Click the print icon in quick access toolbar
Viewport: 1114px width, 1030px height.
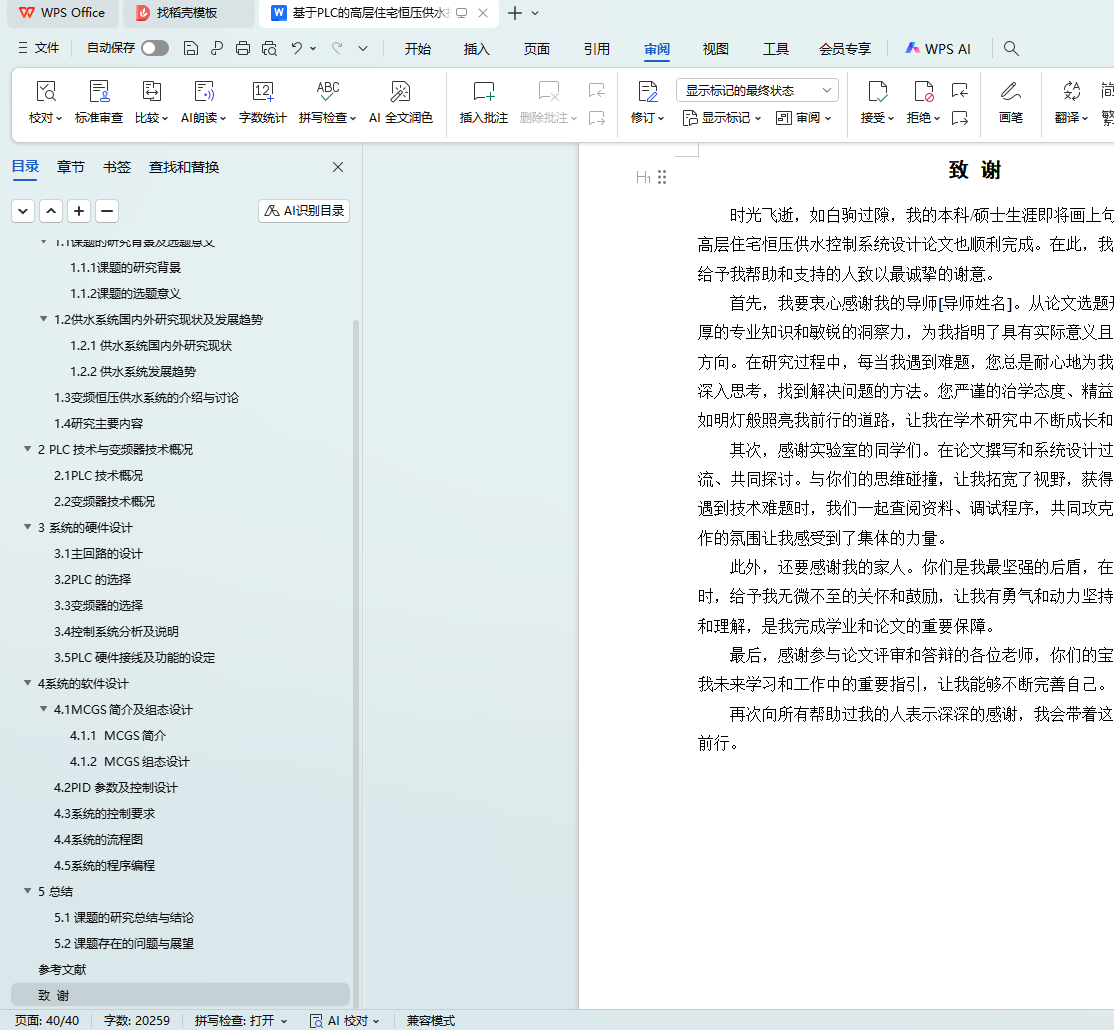[x=243, y=48]
